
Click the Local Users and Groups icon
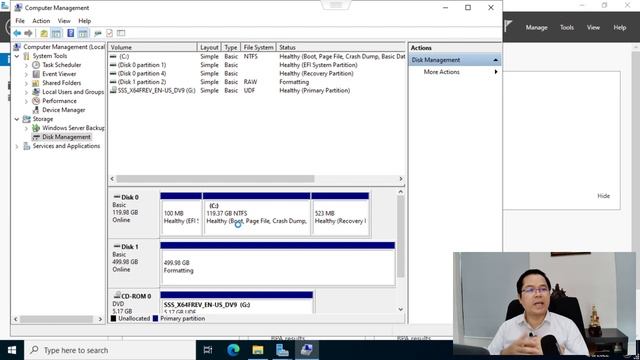(x=36, y=92)
